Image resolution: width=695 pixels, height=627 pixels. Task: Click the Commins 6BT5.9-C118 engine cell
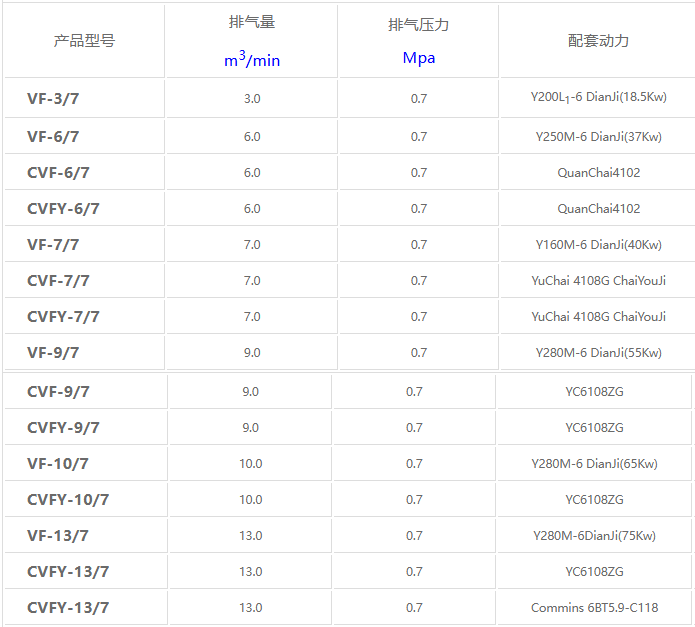pyautogui.click(x=594, y=607)
